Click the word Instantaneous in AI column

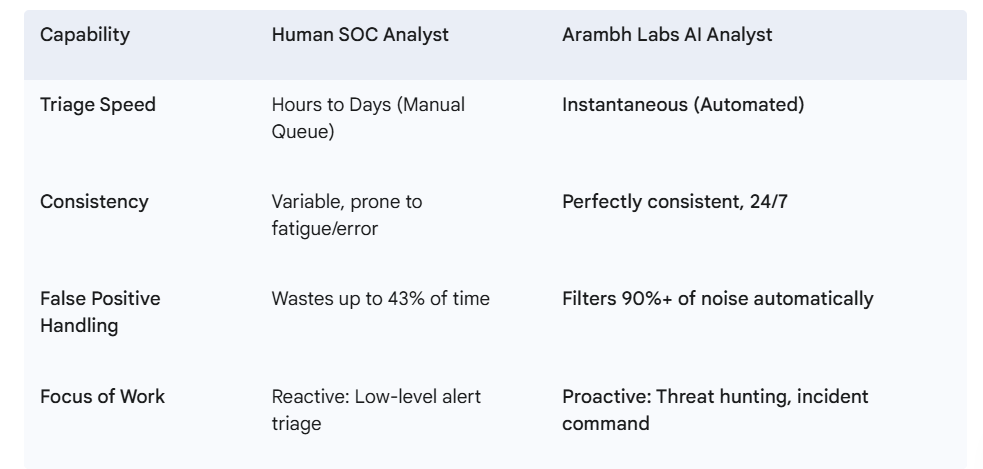pos(624,105)
